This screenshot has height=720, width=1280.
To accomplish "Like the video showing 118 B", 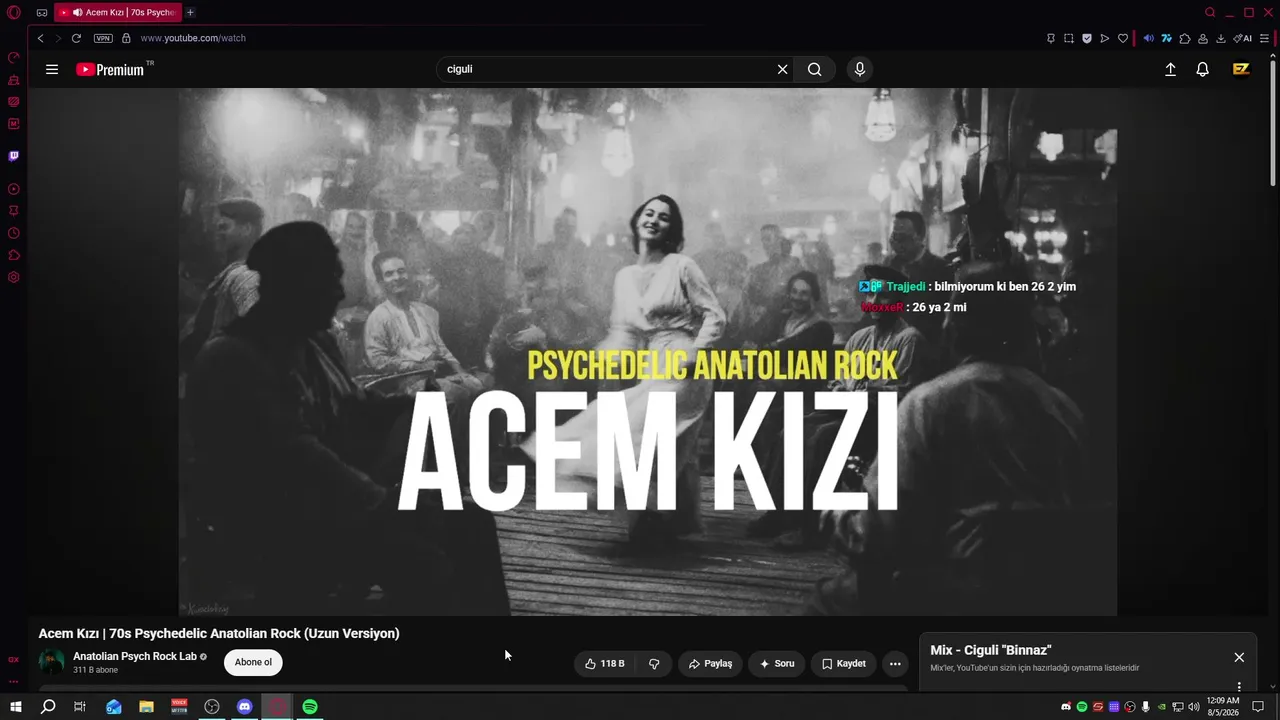I will 605,663.
